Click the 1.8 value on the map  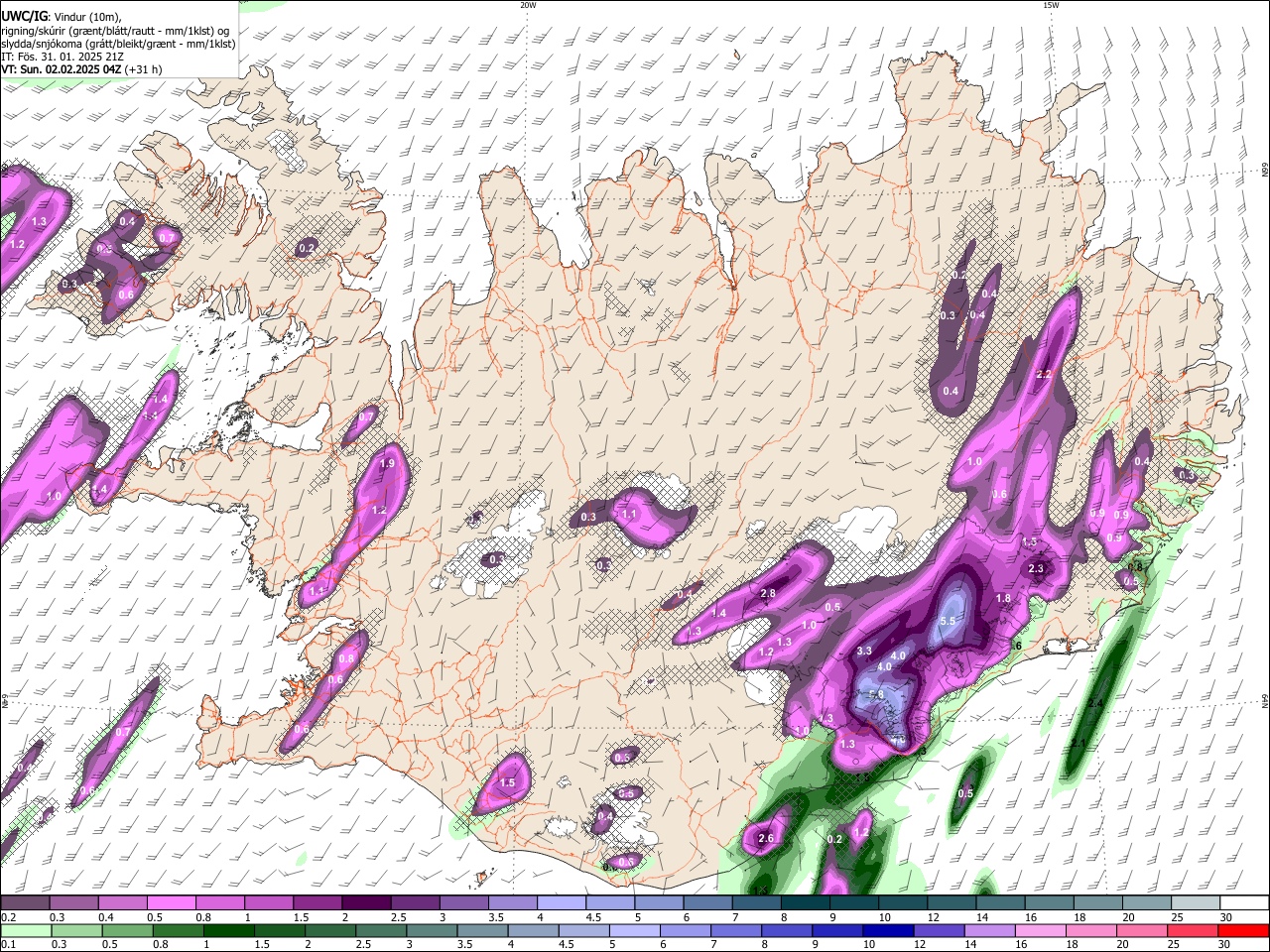1003,598
